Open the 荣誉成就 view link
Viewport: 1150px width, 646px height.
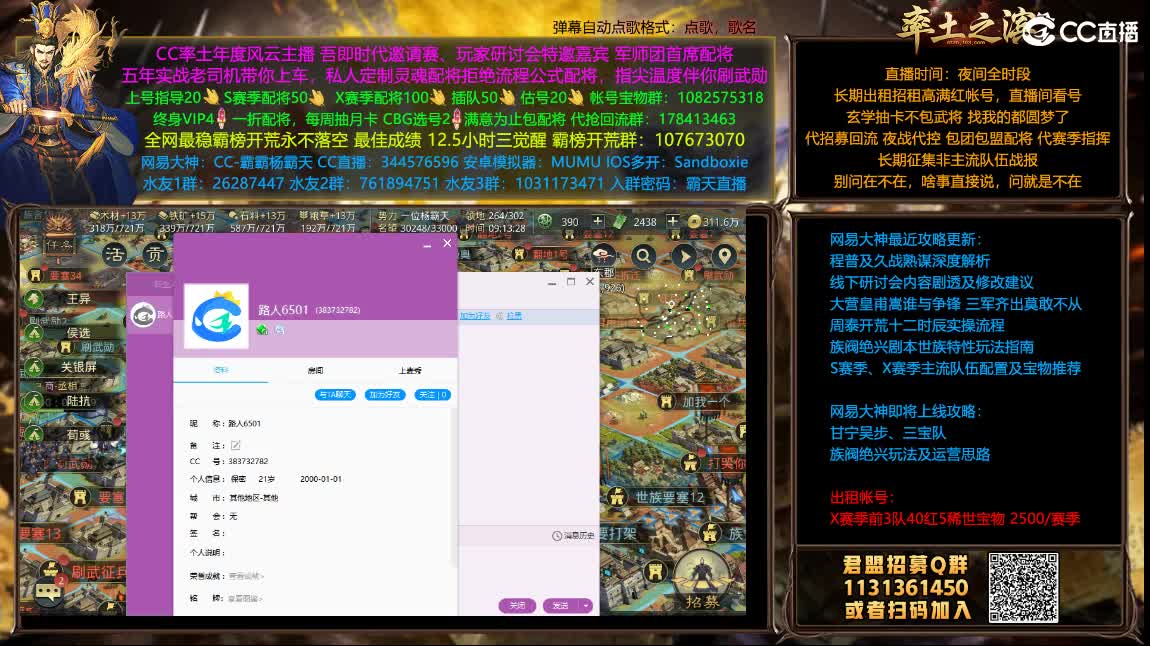(x=246, y=576)
